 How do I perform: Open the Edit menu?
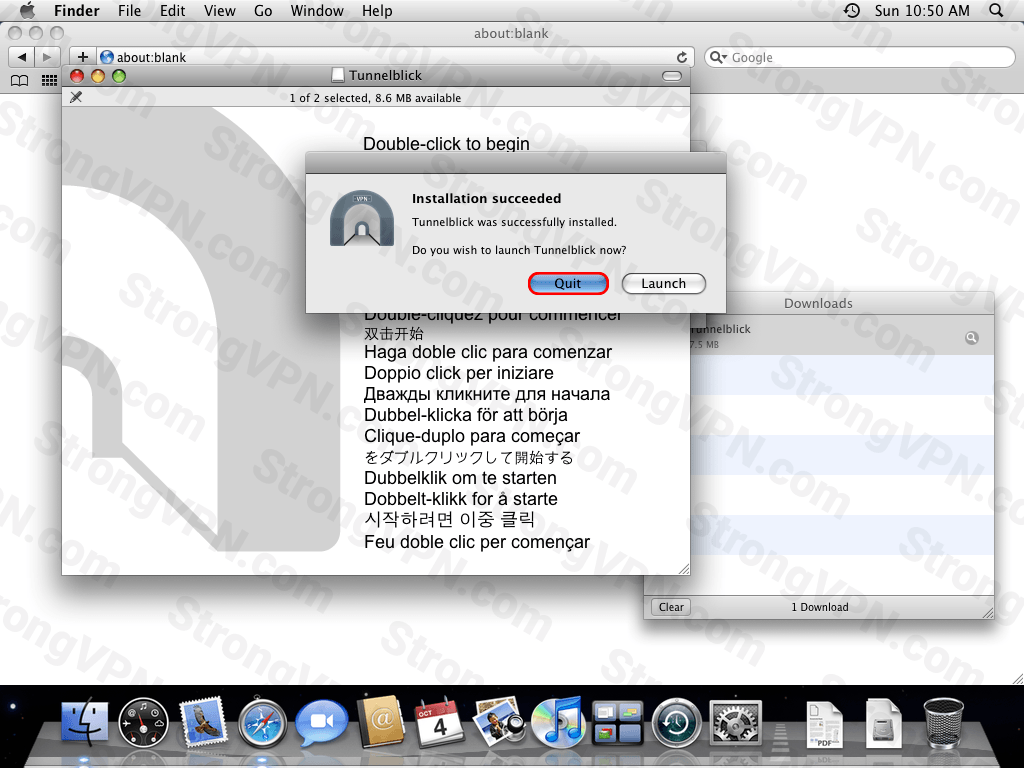pos(172,10)
